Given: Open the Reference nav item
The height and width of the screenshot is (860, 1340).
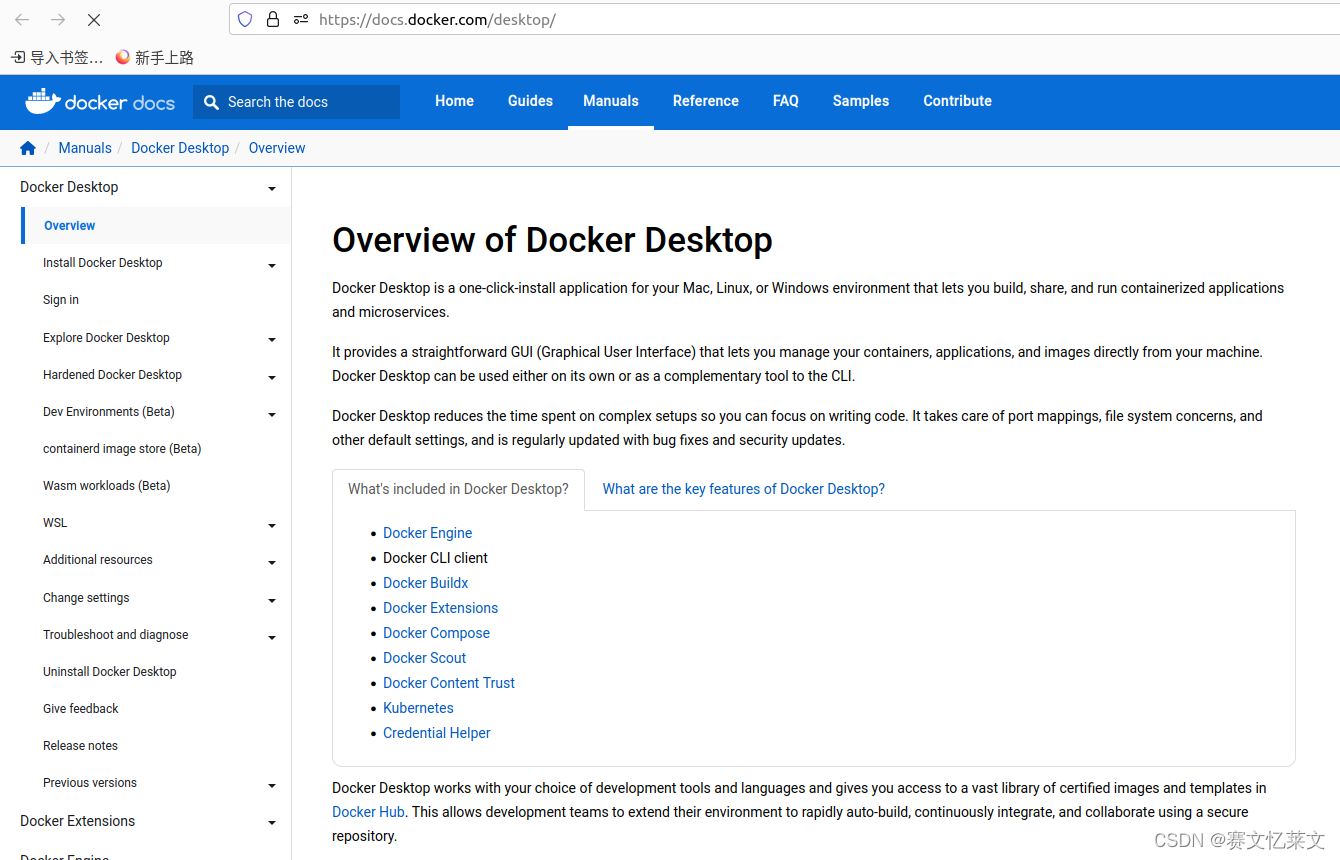Looking at the screenshot, I should coord(706,101).
